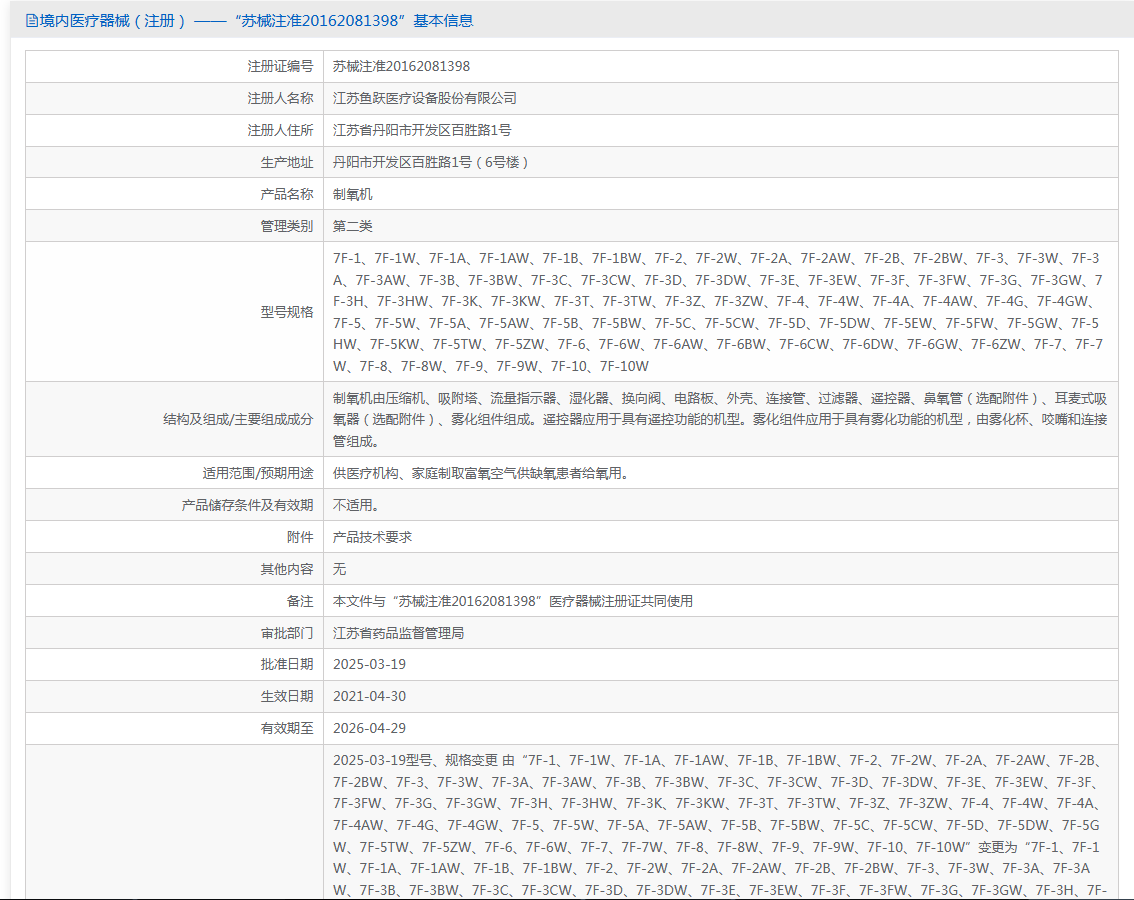Click the 产品储存条件及有效期 label

tap(247, 505)
